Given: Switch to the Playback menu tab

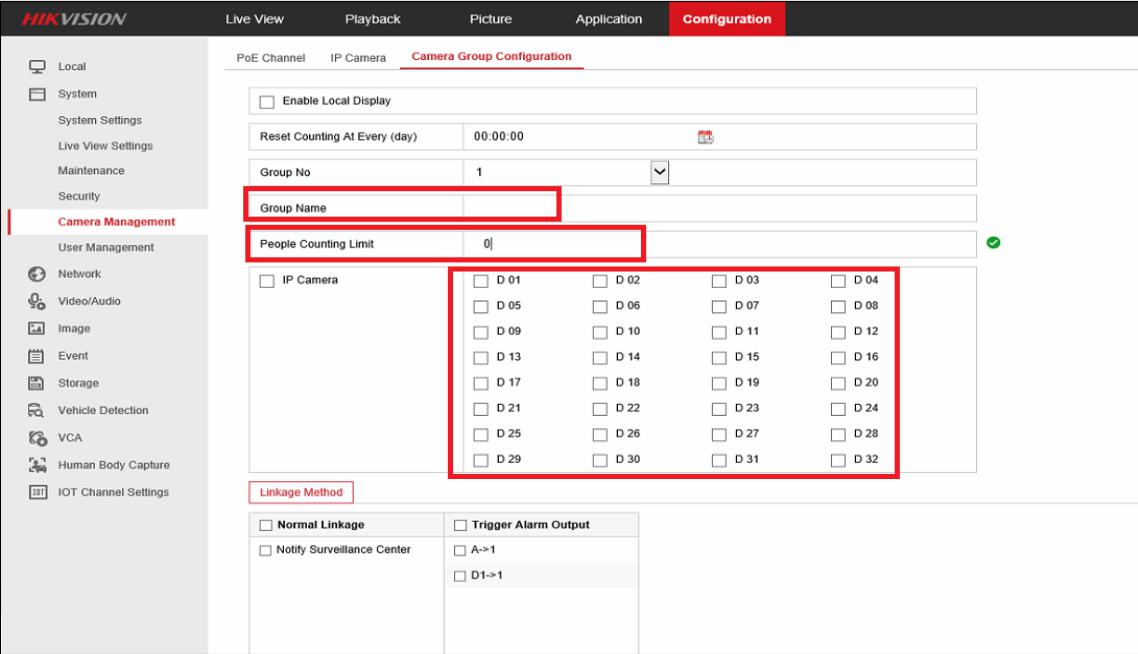Looking at the screenshot, I should (x=372, y=18).
